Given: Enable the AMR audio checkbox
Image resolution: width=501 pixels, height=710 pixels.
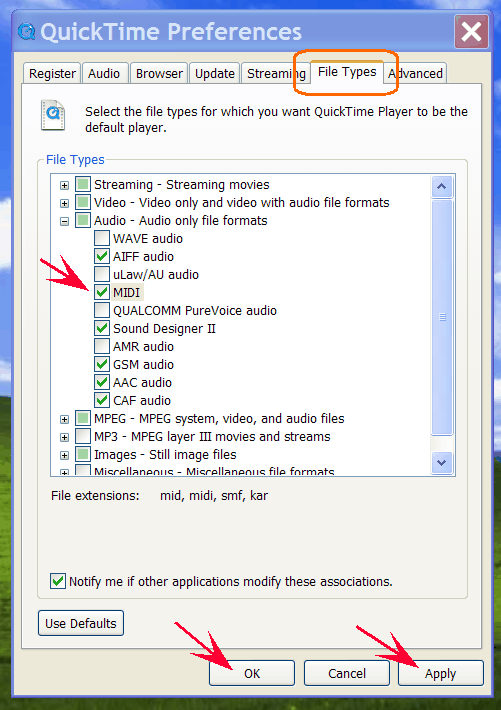Looking at the screenshot, I should pyautogui.click(x=102, y=346).
